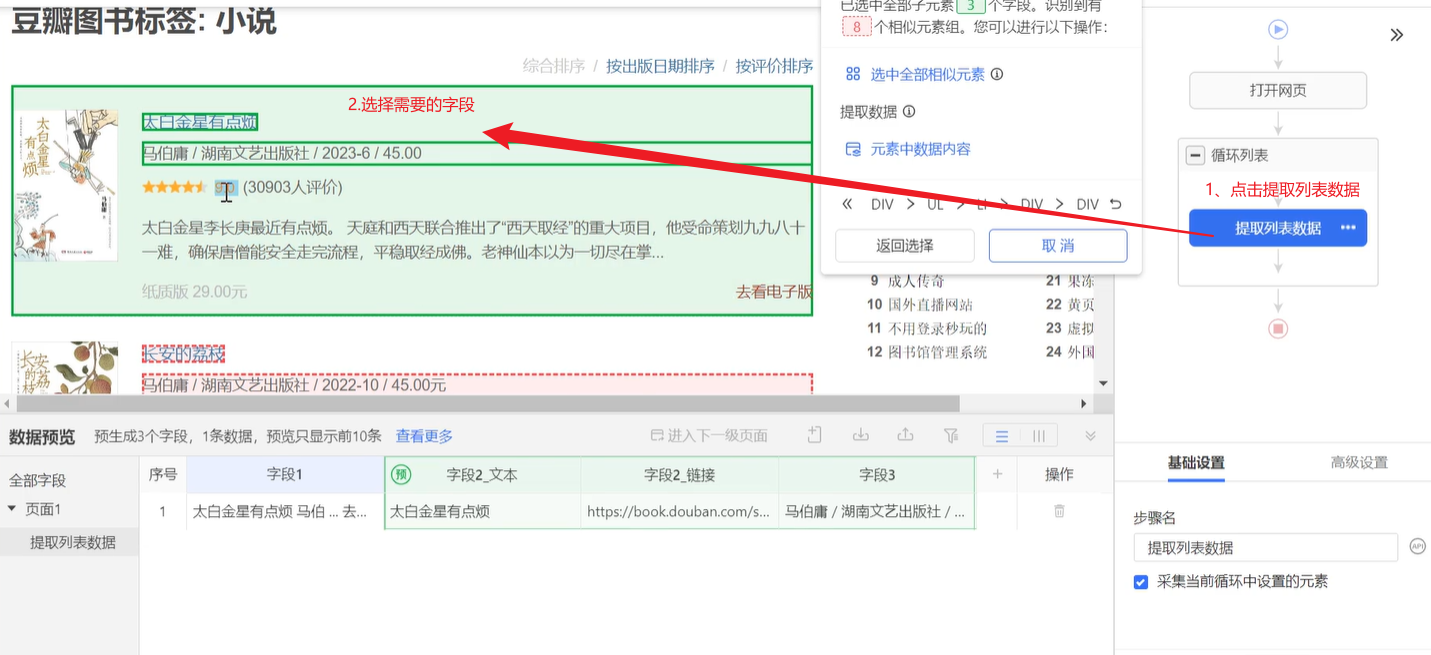This screenshot has width=1431, height=655.
Task: Click the workflow stop (end) node
Action: pos(1277,328)
